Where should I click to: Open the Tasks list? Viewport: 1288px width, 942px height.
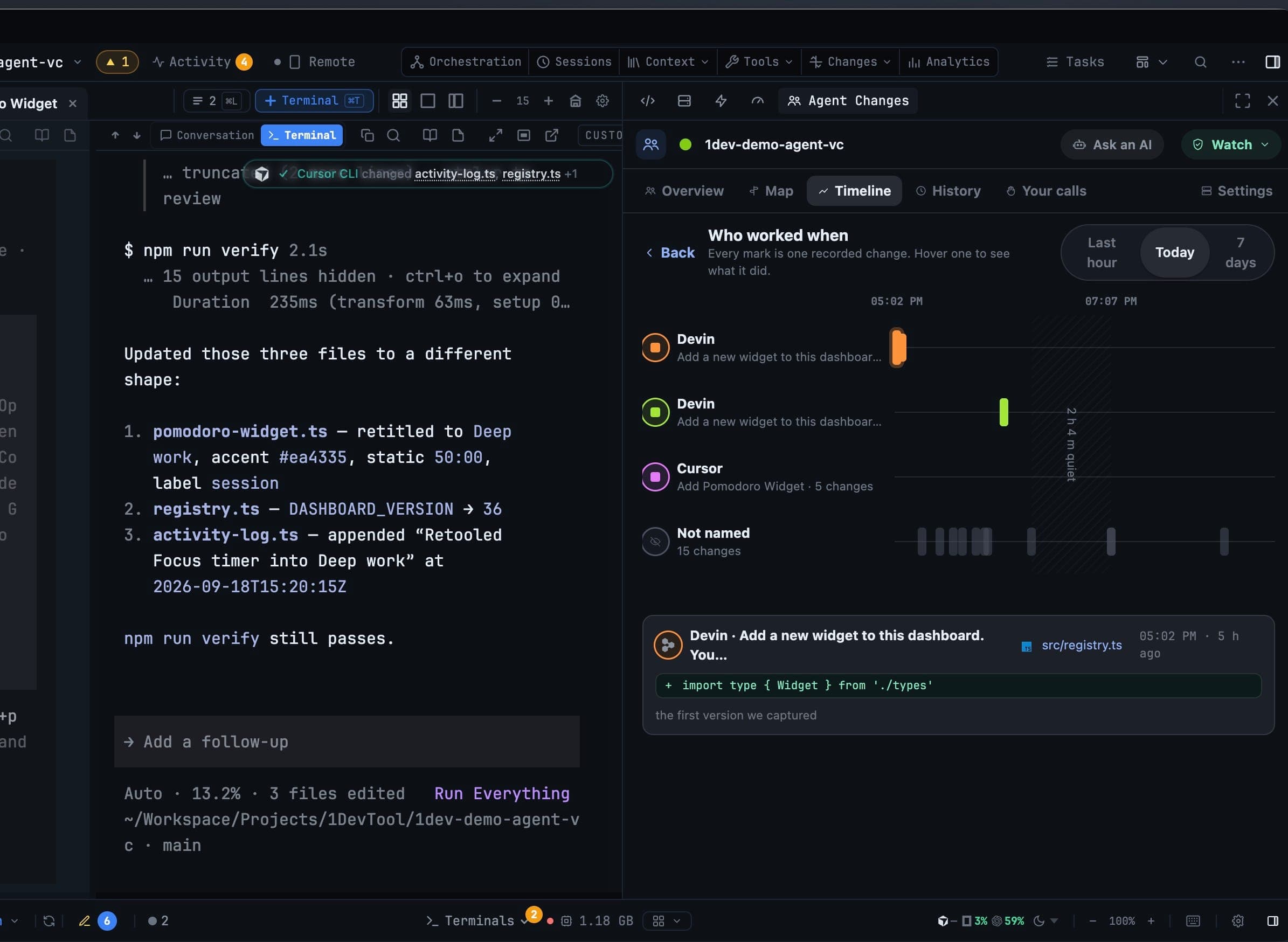[1075, 61]
